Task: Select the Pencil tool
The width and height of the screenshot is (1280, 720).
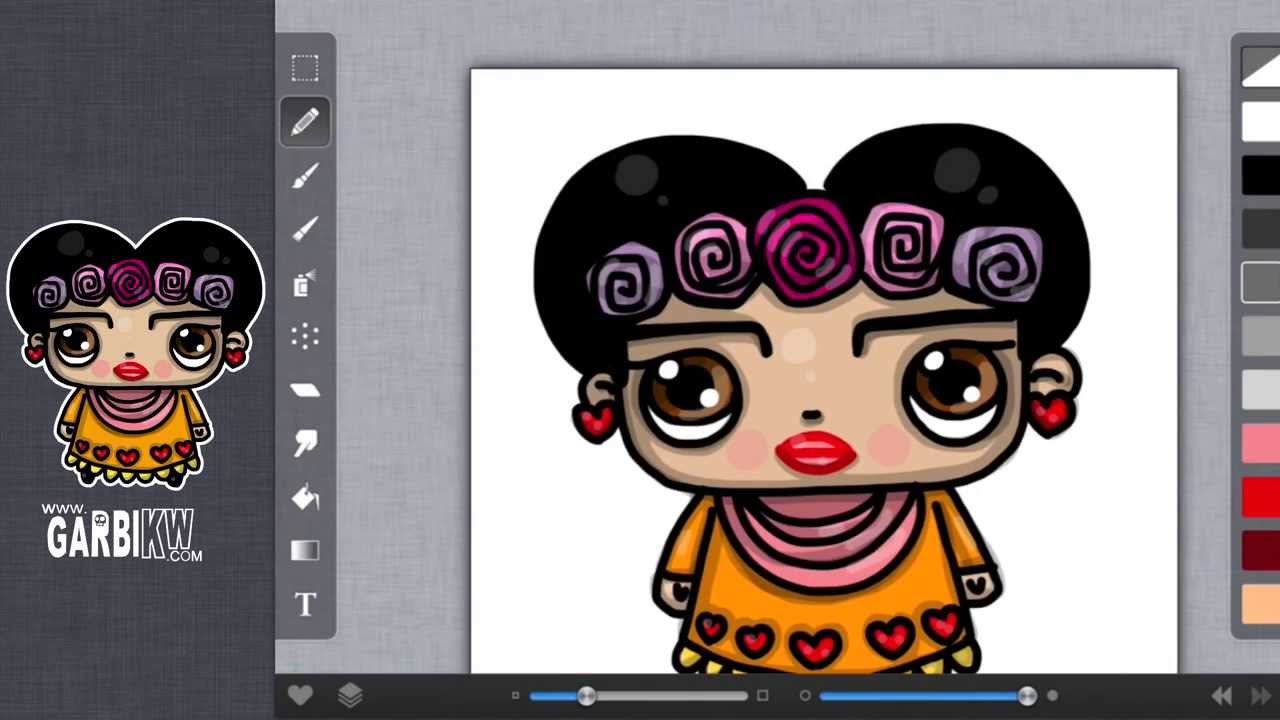Action: [305, 122]
